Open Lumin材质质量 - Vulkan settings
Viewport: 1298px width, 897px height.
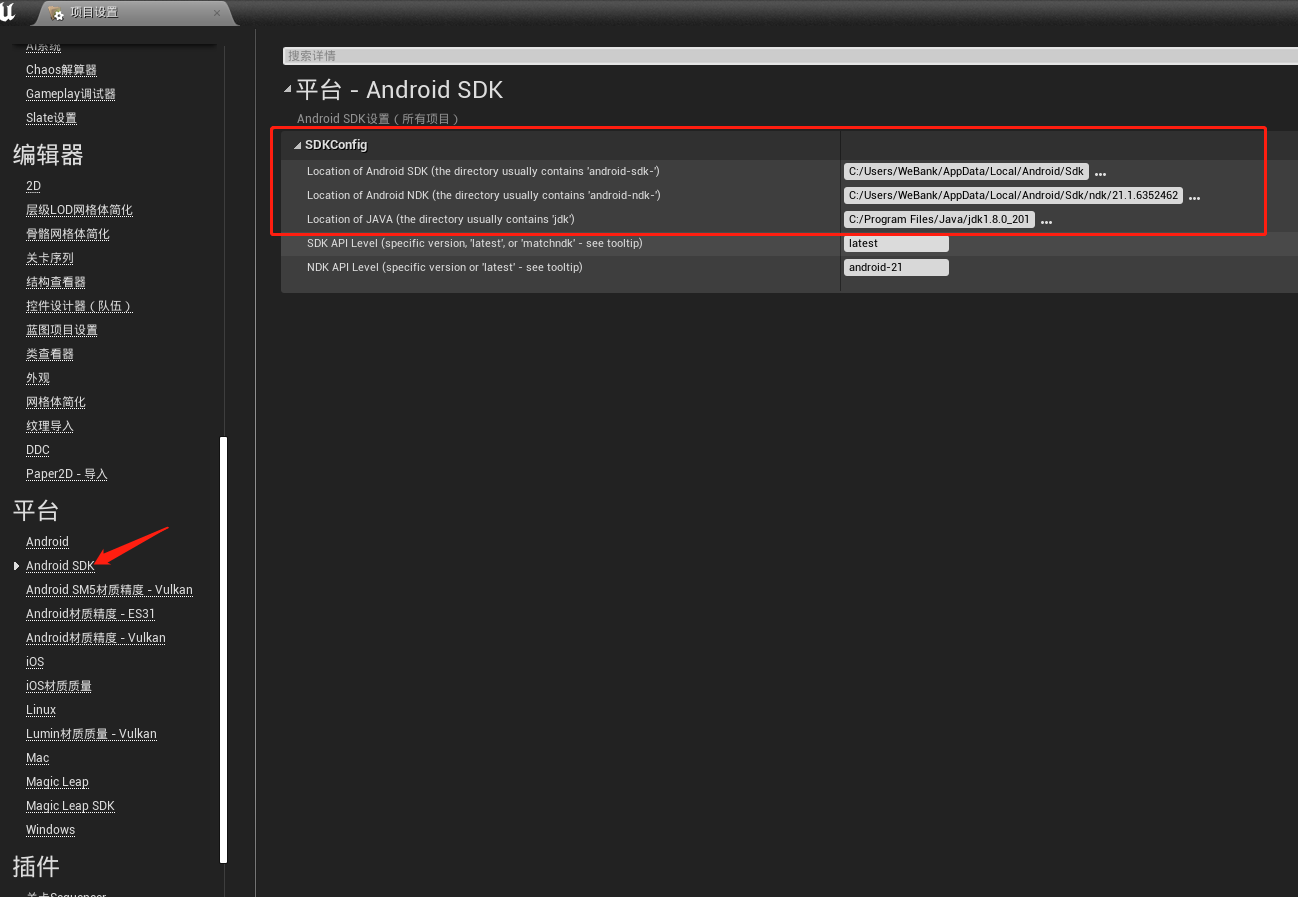[x=91, y=734]
